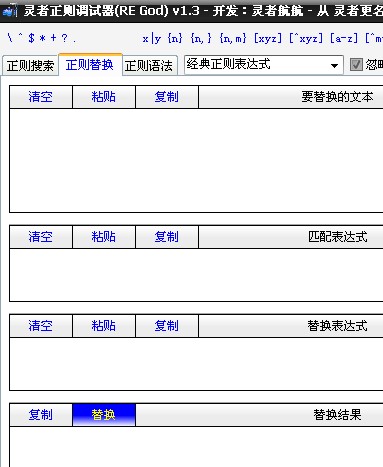Insert the {n,m} range quantifier
The image size is (383, 467).
click(233, 39)
